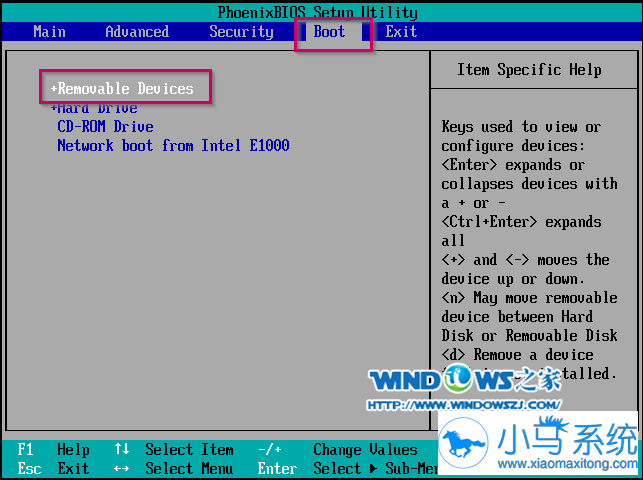Open the Security tab
The image size is (643, 480).
pos(241,32)
